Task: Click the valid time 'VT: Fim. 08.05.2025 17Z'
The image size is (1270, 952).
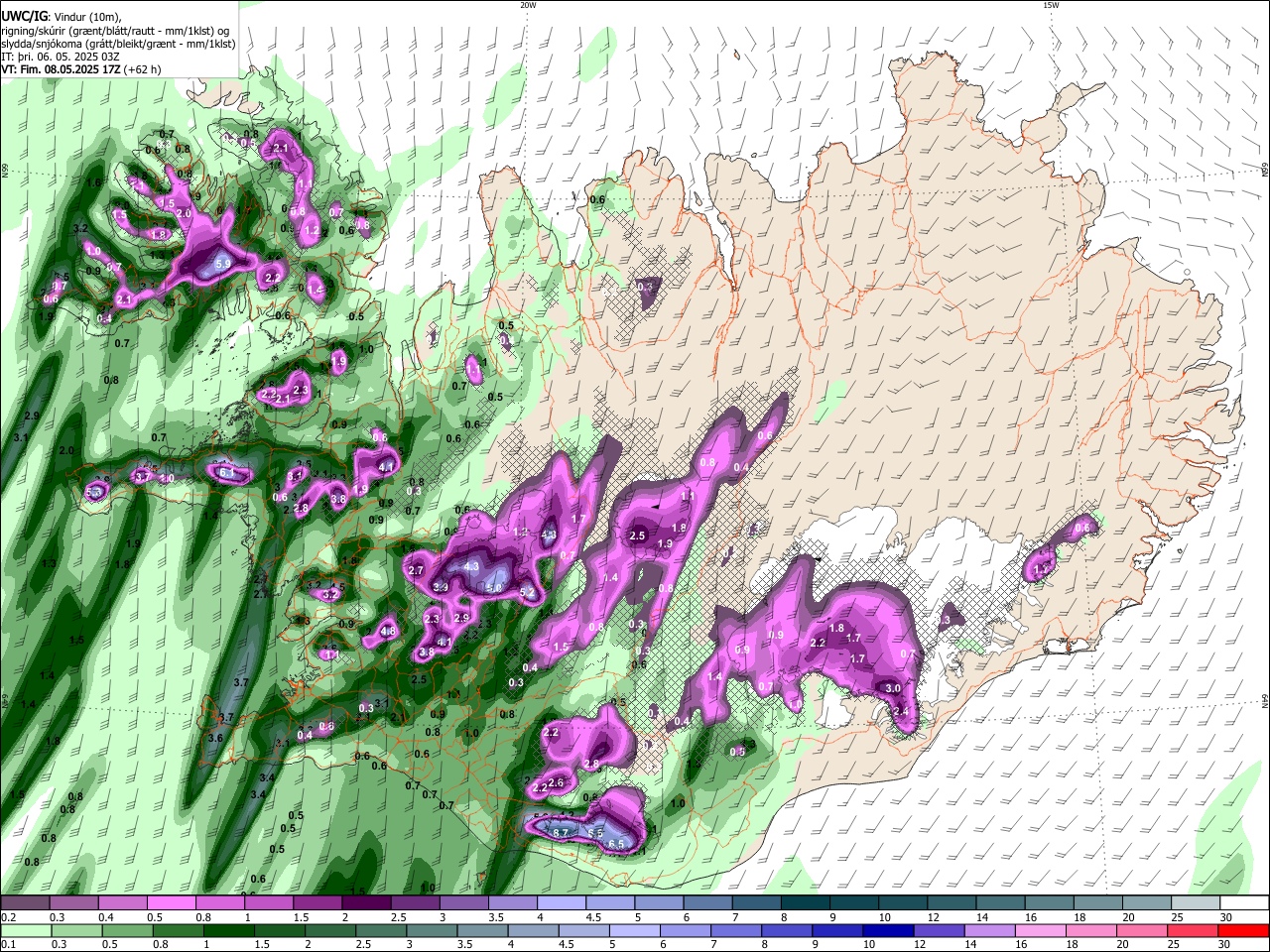Action: point(61,69)
